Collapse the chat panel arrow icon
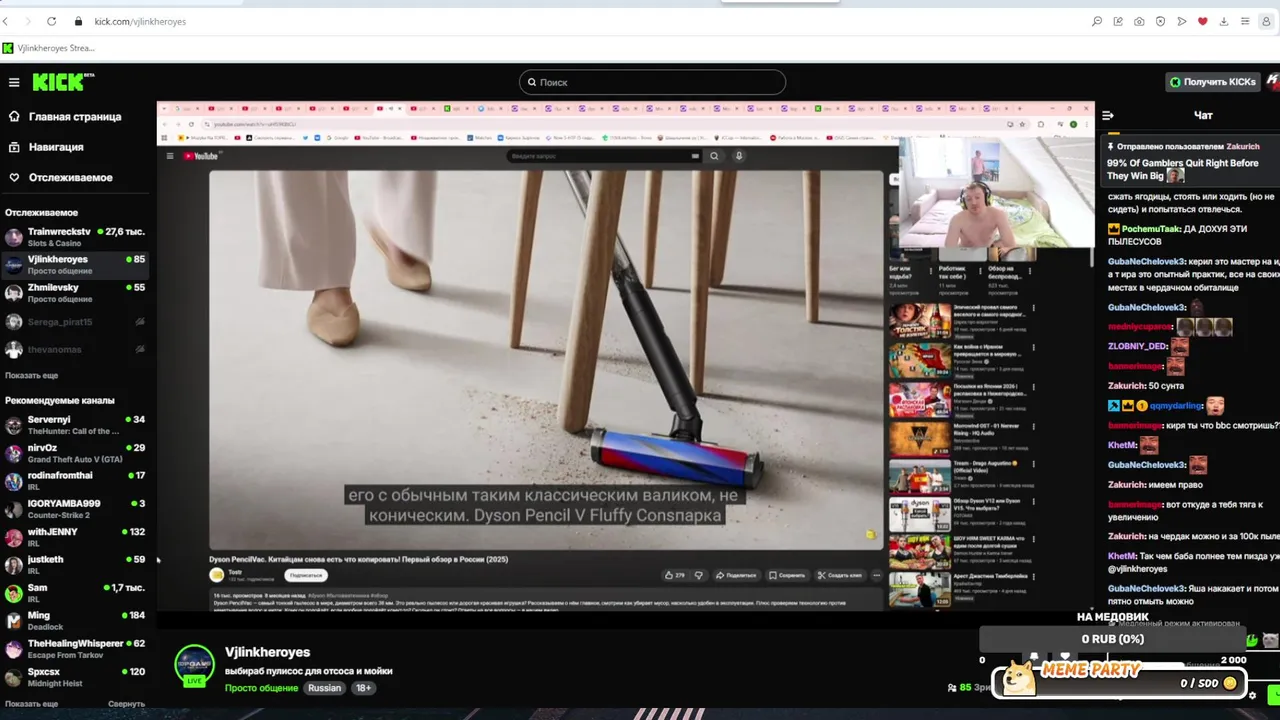 coord(1108,116)
